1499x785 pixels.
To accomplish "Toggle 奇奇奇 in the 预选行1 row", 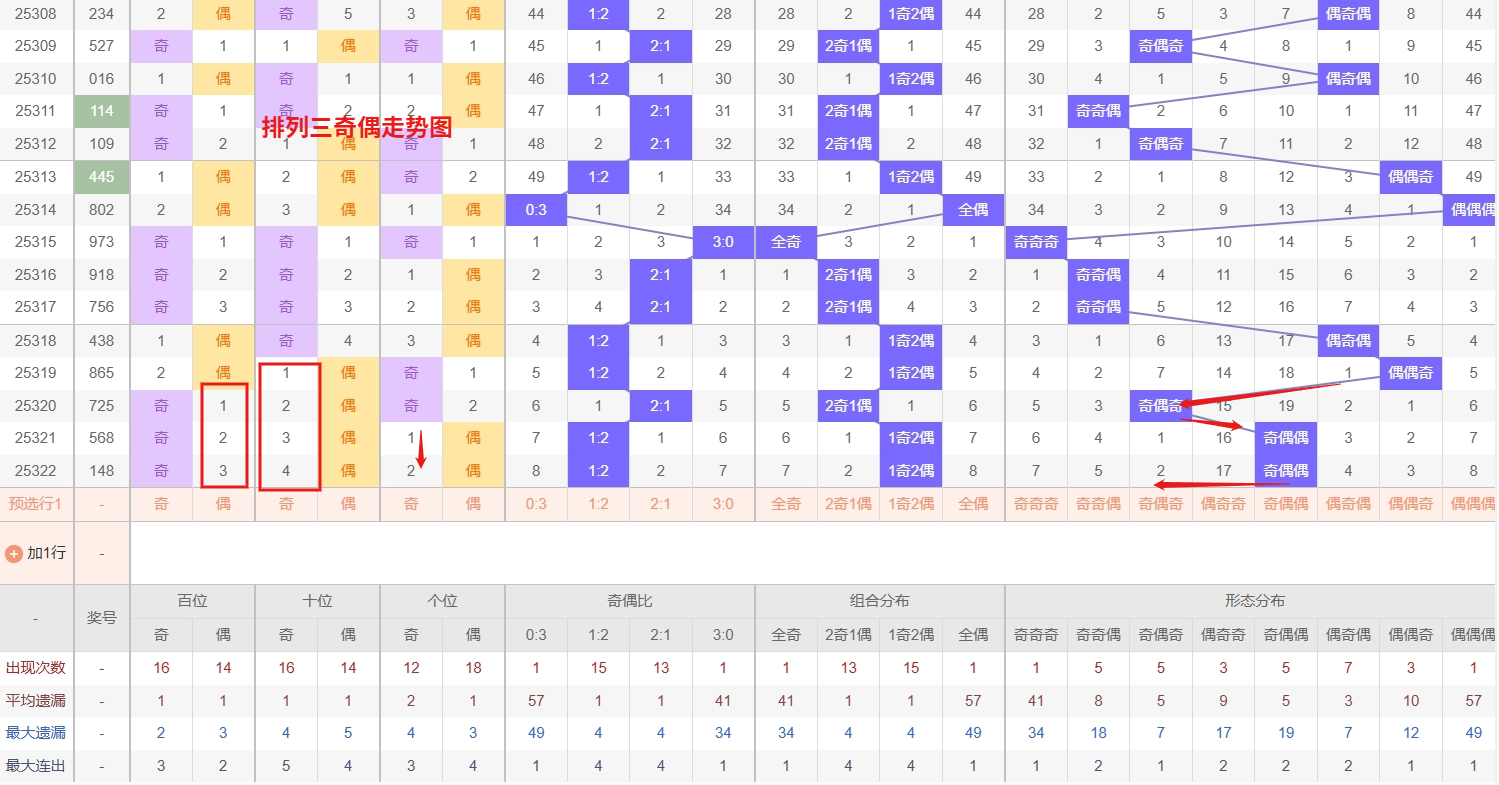I will pyautogui.click(x=1036, y=504).
